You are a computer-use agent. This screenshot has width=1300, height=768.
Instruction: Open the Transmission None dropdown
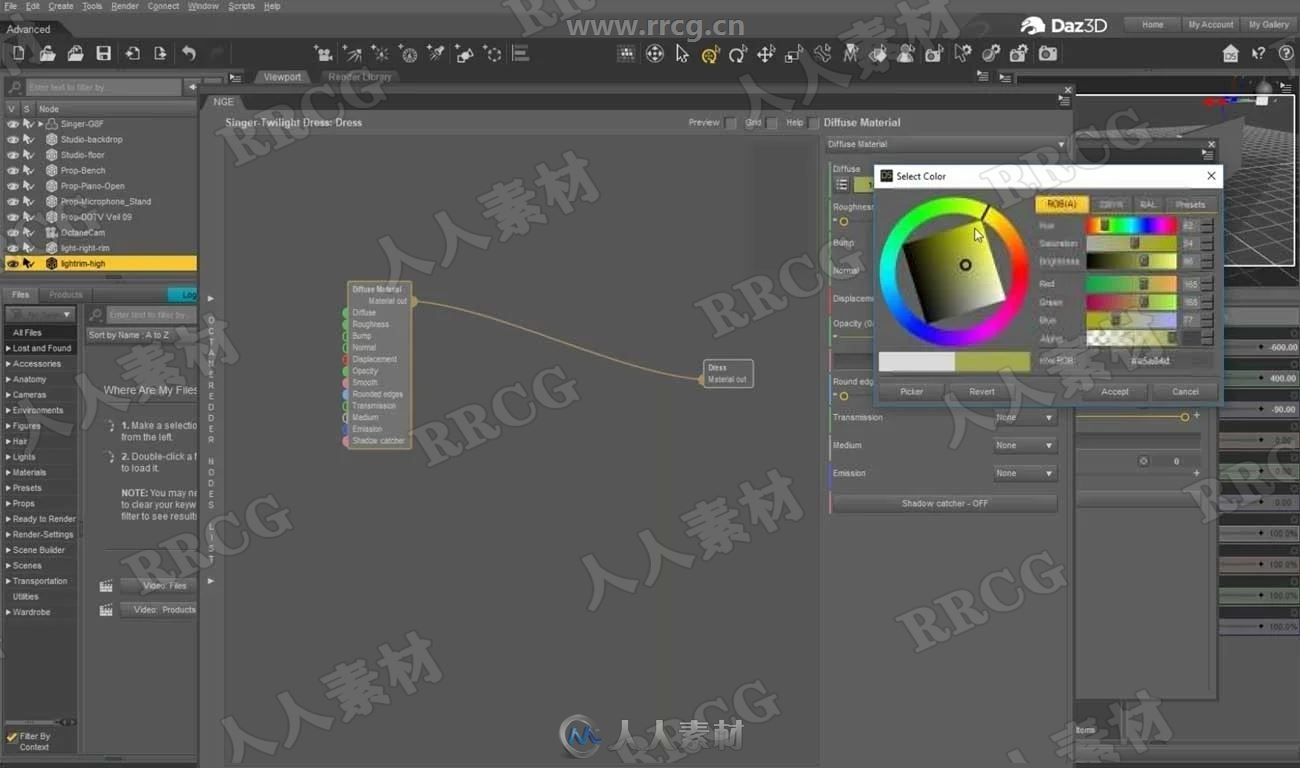click(x=1024, y=418)
